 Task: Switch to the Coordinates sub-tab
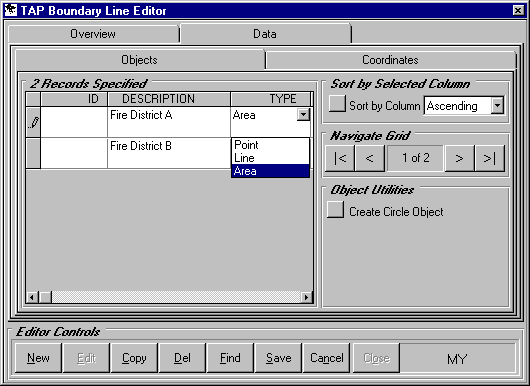[x=390, y=60]
